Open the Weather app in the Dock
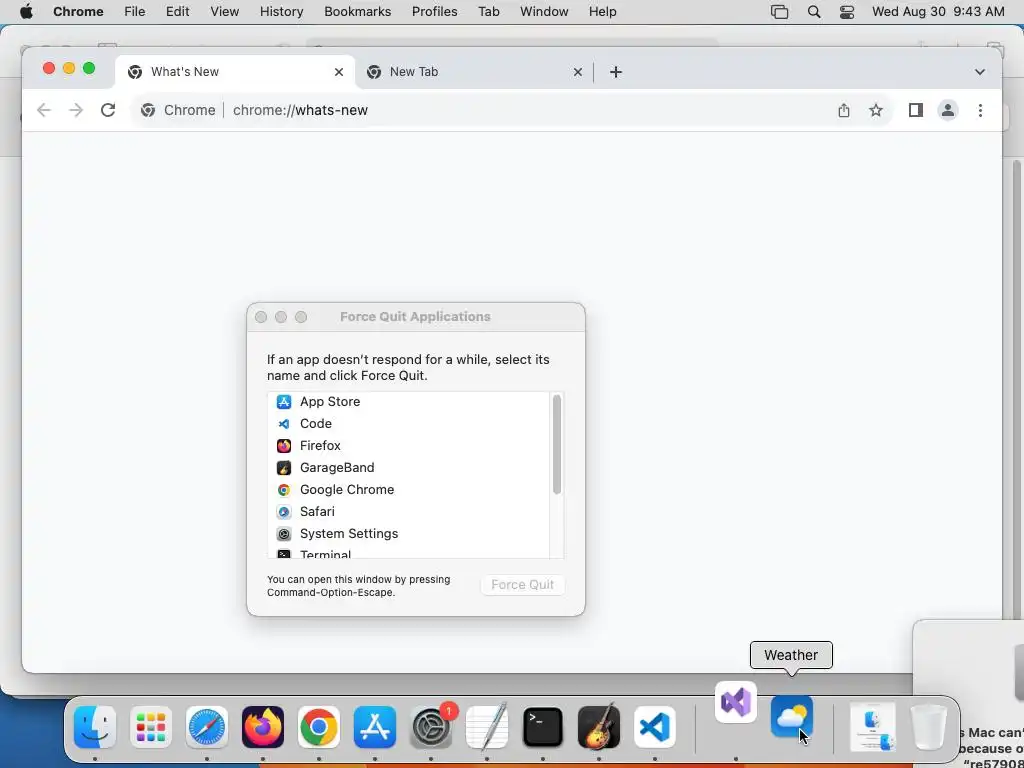Viewport: 1024px width, 768px height. [x=792, y=716]
